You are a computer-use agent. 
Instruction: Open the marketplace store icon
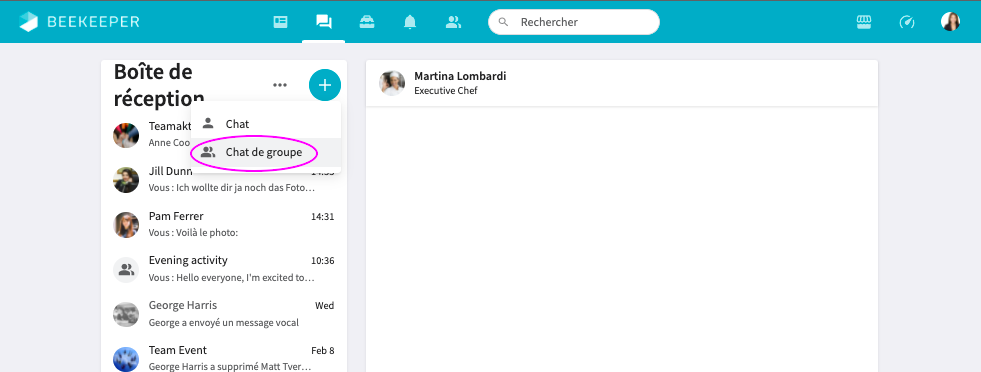tap(864, 22)
